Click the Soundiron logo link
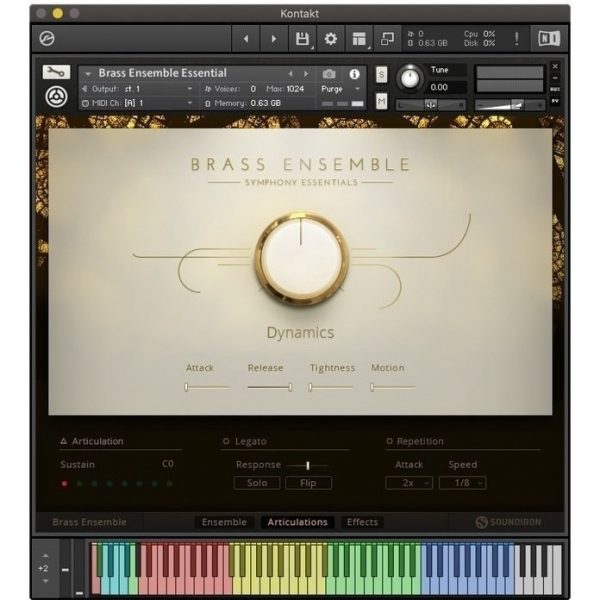 coord(509,522)
